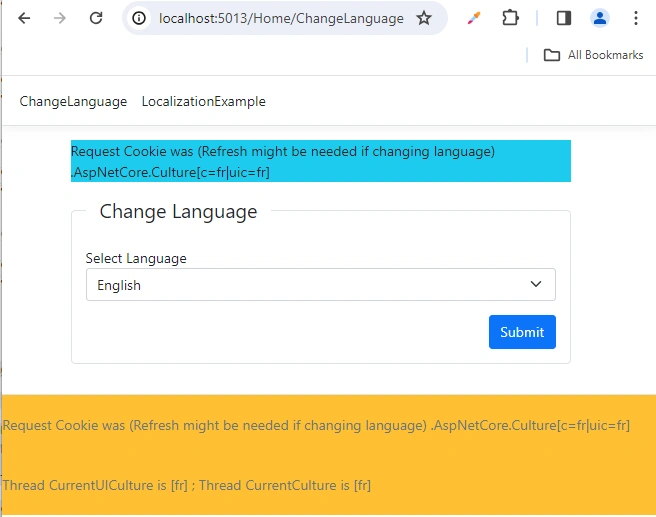
Task: Open the color picker eyedropper extension
Action: pyautogui.click(x=474, y=18)
